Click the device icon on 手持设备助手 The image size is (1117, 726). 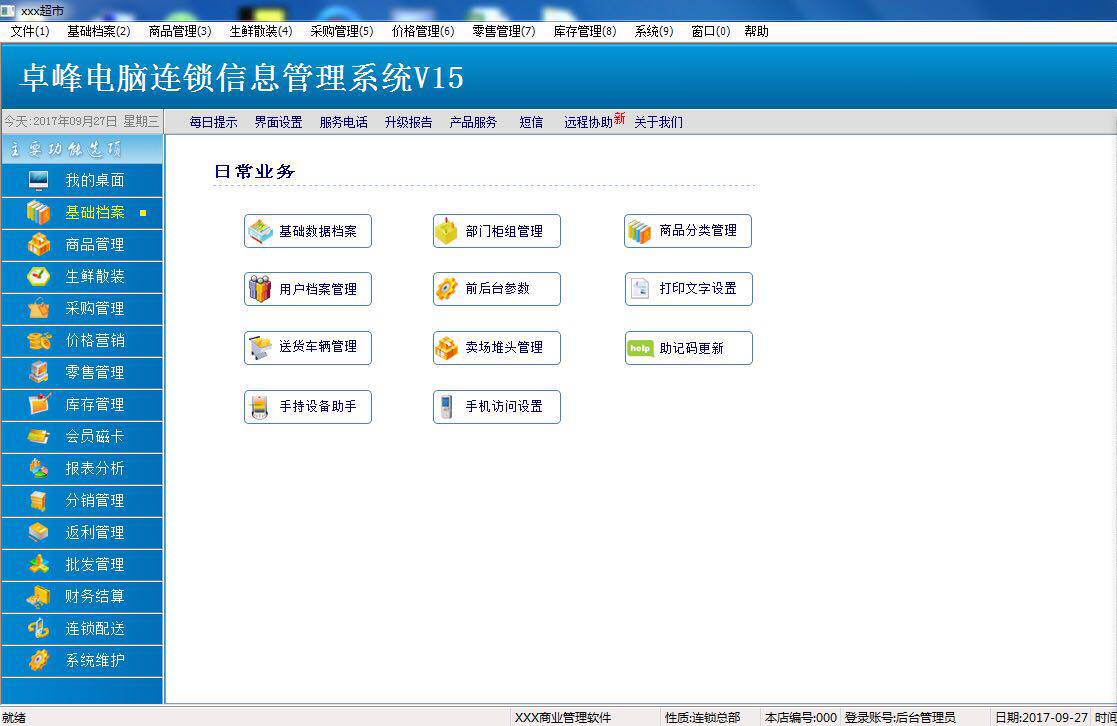click(x=260, y=407)
